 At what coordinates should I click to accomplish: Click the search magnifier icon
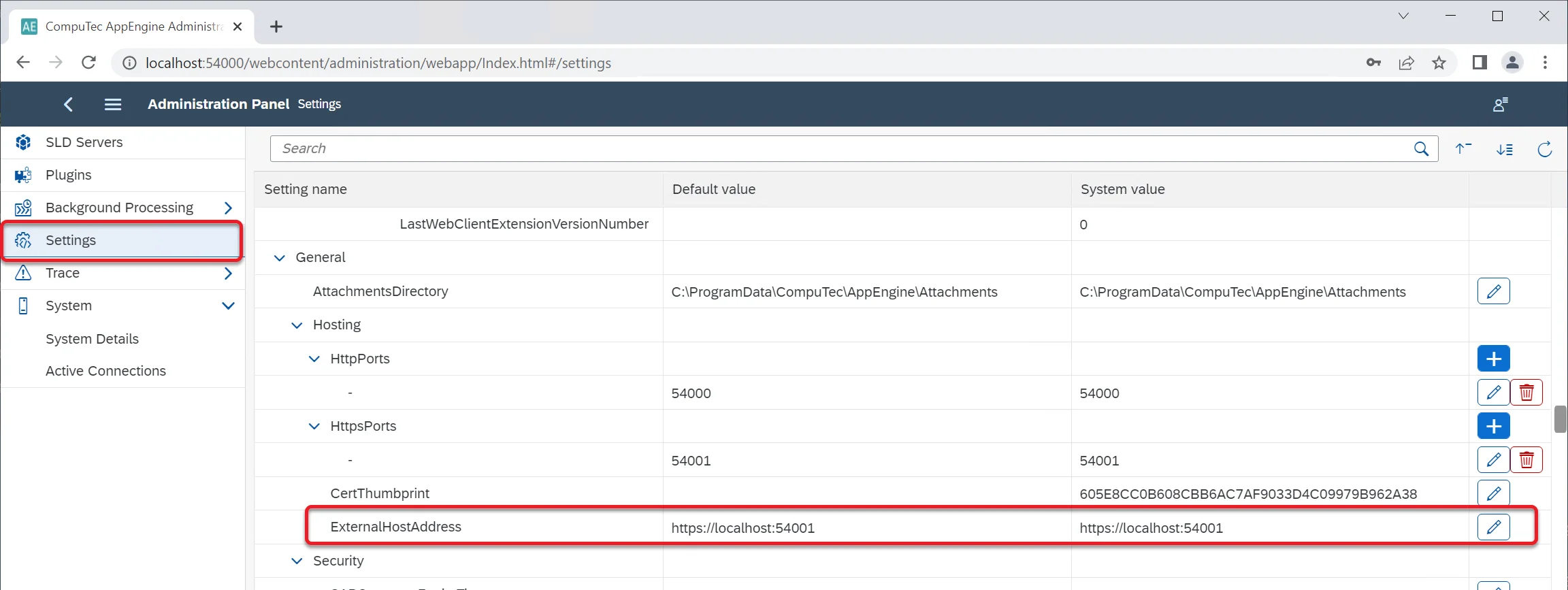(x=1421, y=149)
